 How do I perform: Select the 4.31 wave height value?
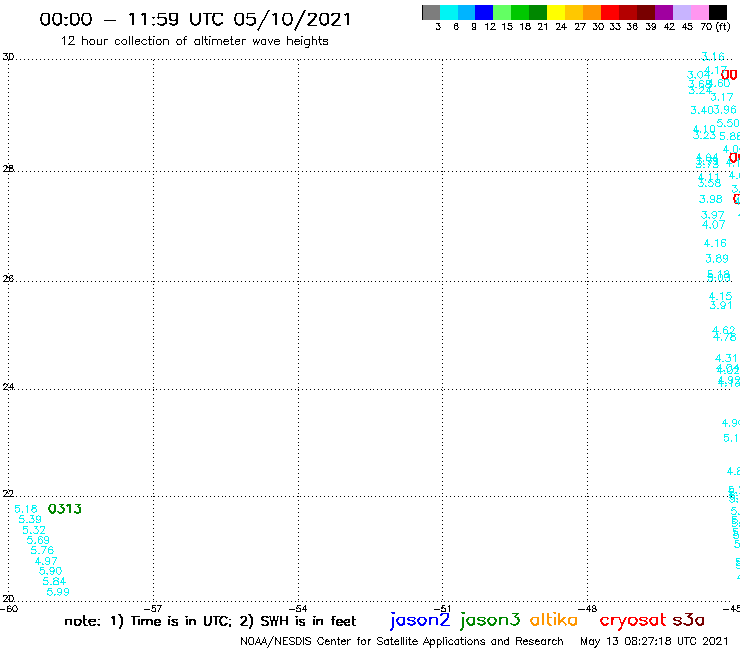click(726, 359)
